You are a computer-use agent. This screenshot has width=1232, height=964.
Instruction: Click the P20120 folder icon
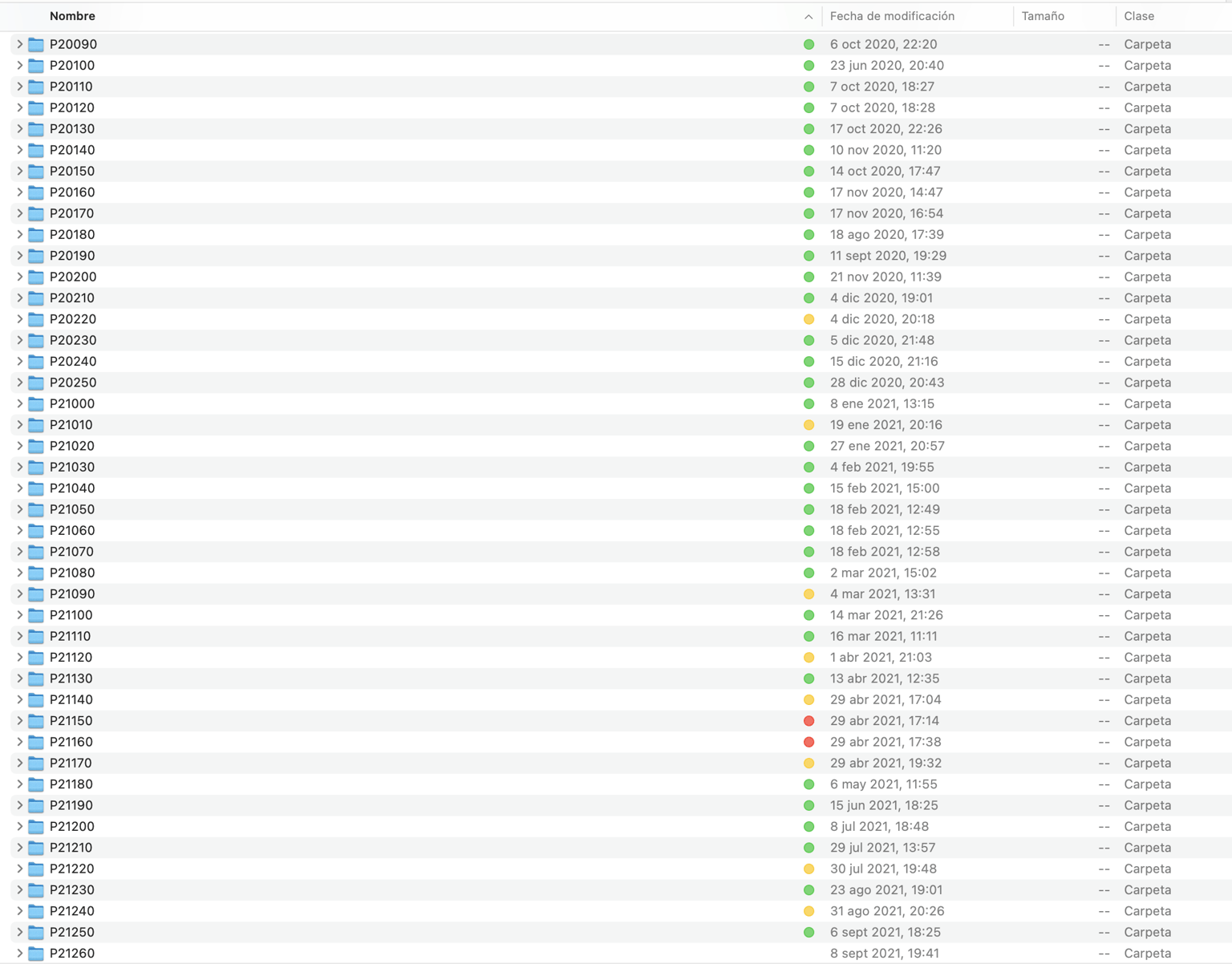tap(36, 107)
